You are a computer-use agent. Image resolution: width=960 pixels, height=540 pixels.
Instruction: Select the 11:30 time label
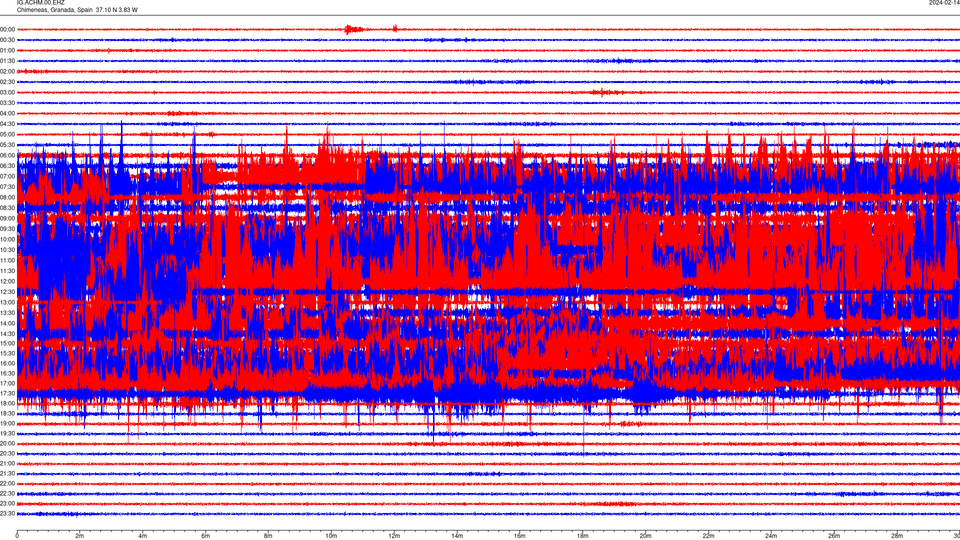7,271
